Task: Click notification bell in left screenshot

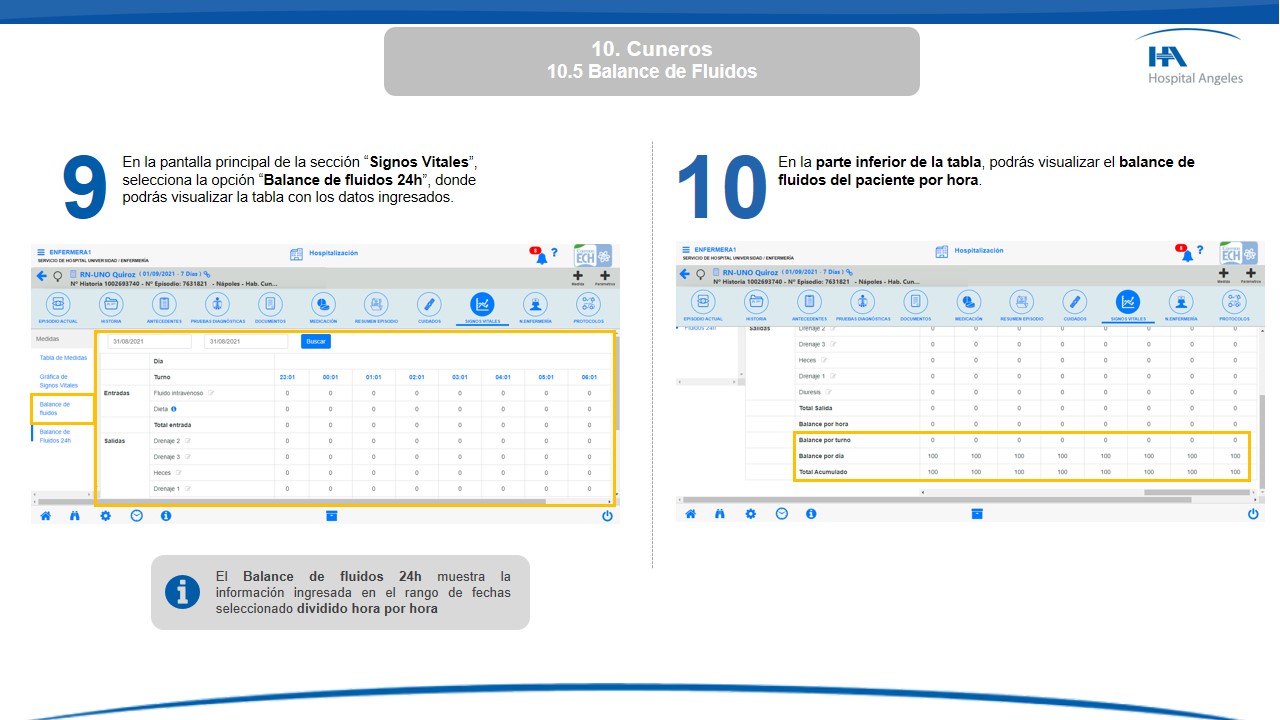Action: tap(541, 257)
